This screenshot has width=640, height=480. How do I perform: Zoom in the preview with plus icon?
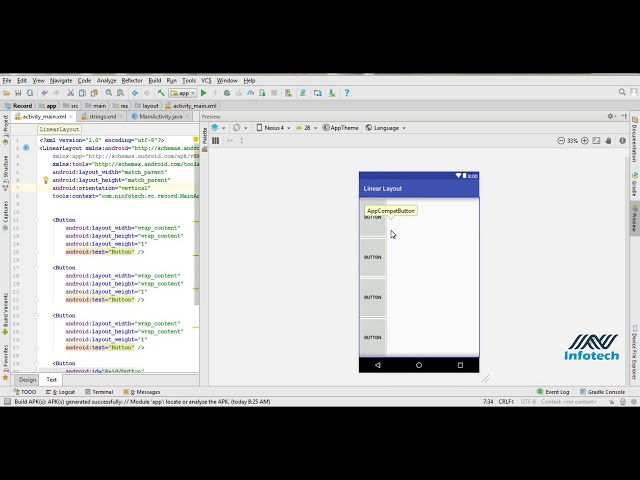584,140
